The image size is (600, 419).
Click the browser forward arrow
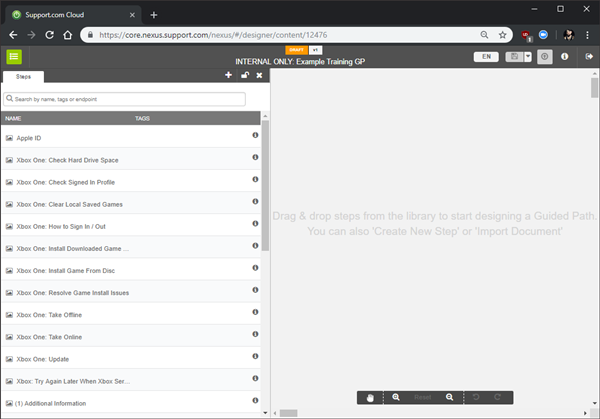31,35
